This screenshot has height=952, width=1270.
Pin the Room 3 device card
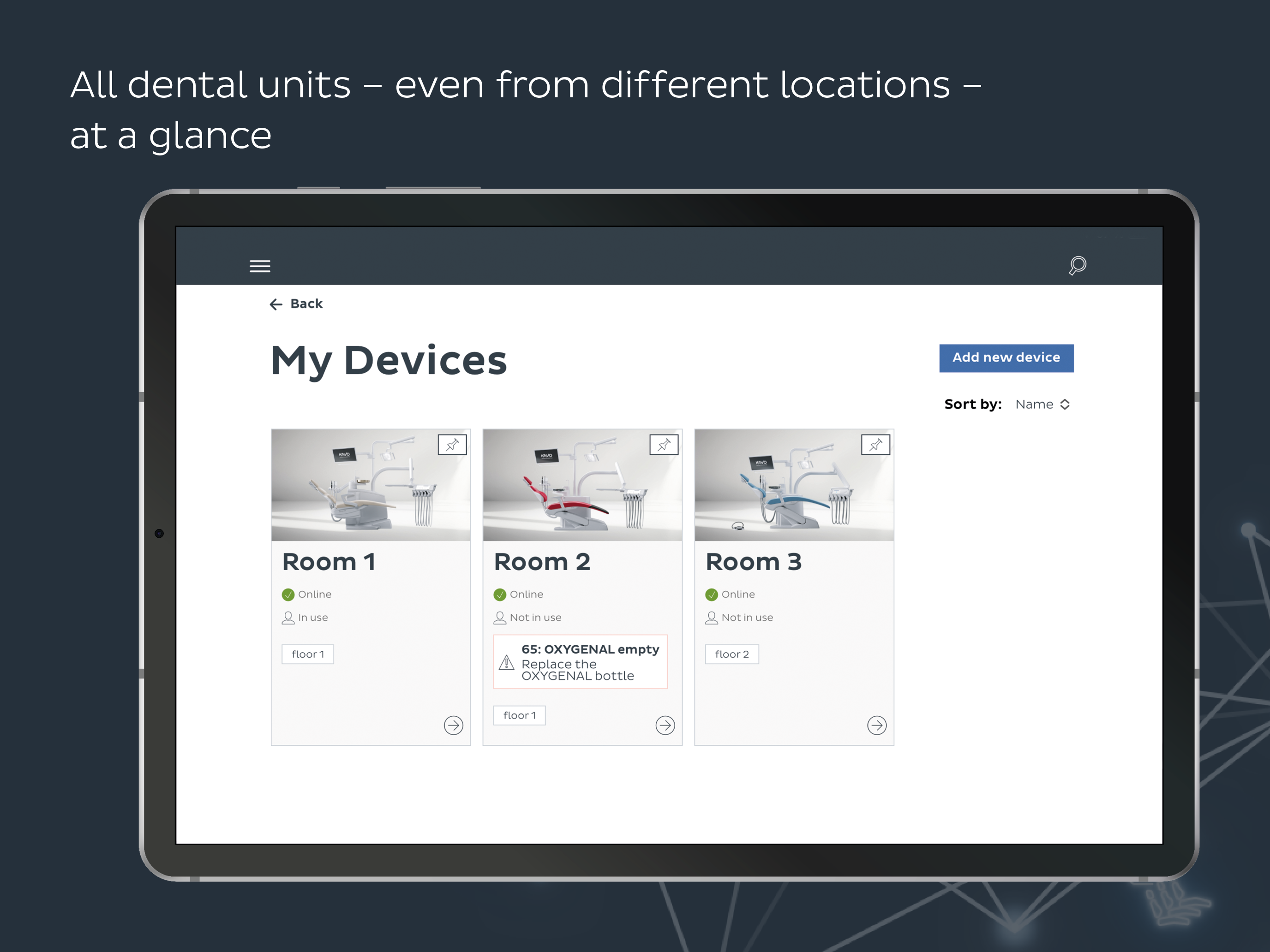pyautogui.click(x=875, y=445)
